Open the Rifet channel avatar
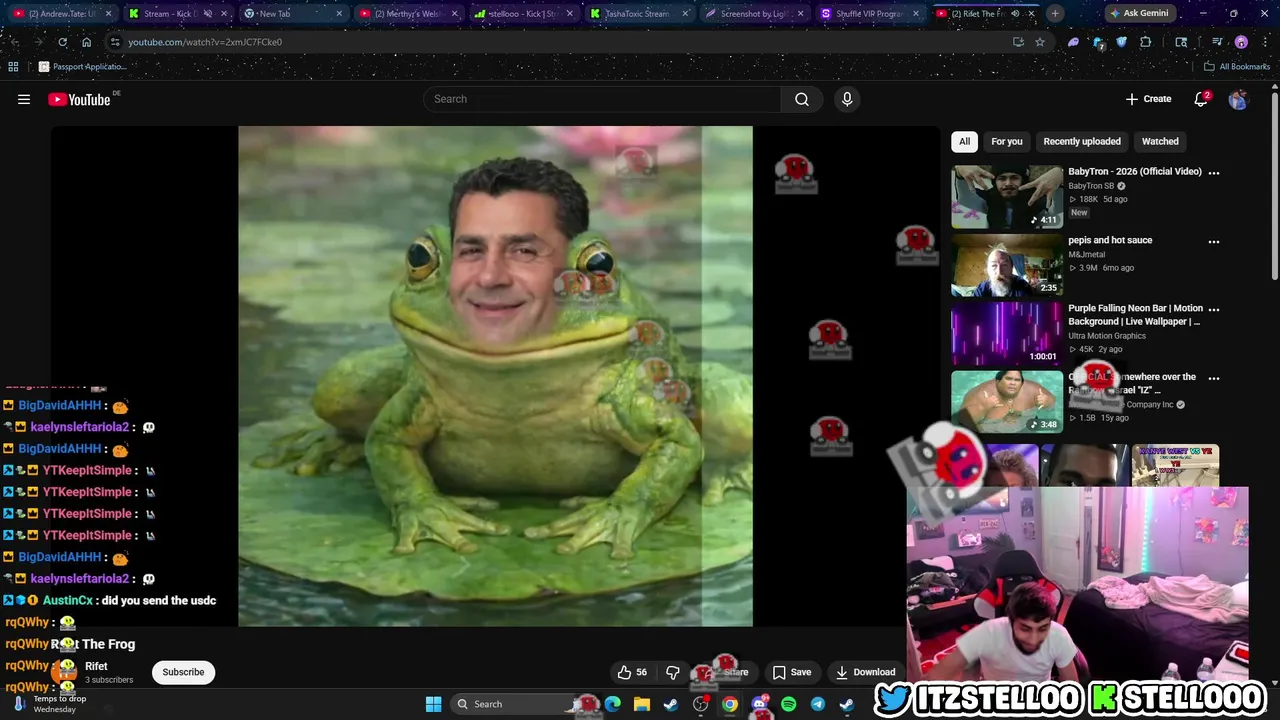The height and width of the screenshot is (720, 1280). (x=66, y=672)
